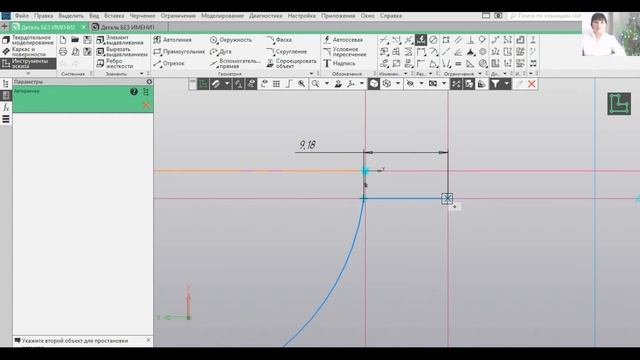Open file folder icon
The image size is (640, 360).
(x=75, y=40)
